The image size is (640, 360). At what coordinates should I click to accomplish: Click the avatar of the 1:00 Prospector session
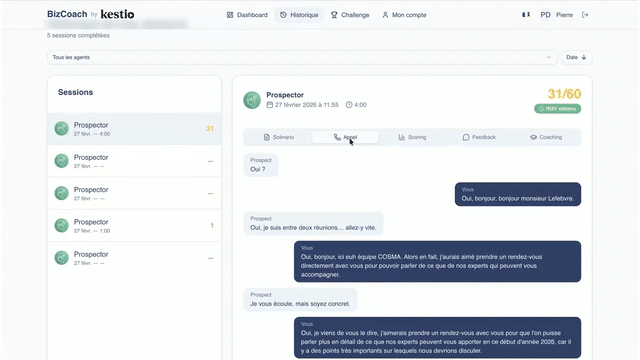coord(62,225)
